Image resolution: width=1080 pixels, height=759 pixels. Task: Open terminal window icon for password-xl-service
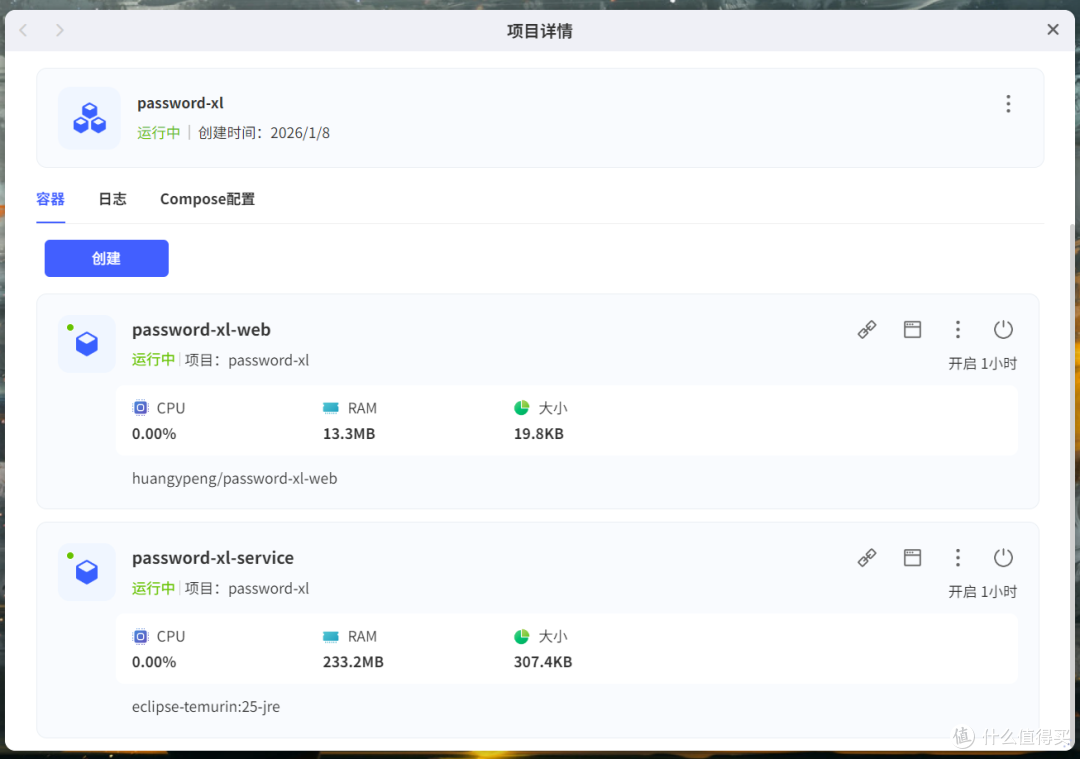point(912,558)
